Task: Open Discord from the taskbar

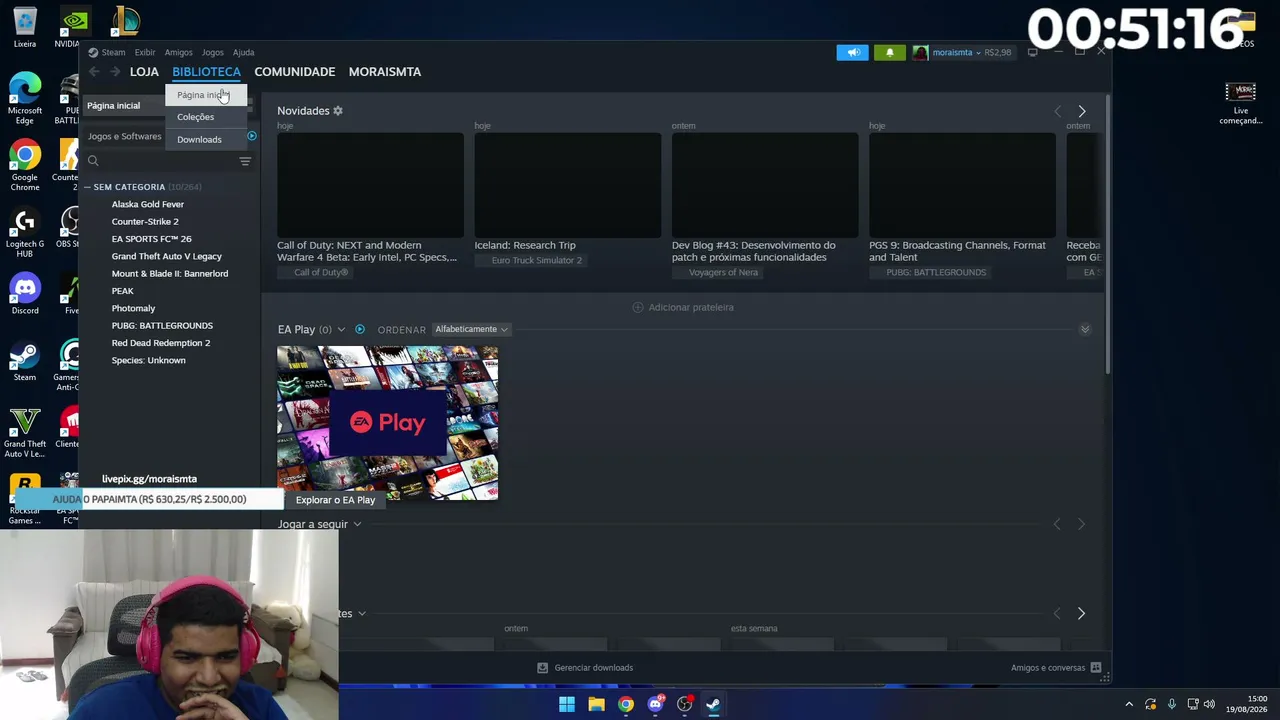Action: [x=656, y=704]
